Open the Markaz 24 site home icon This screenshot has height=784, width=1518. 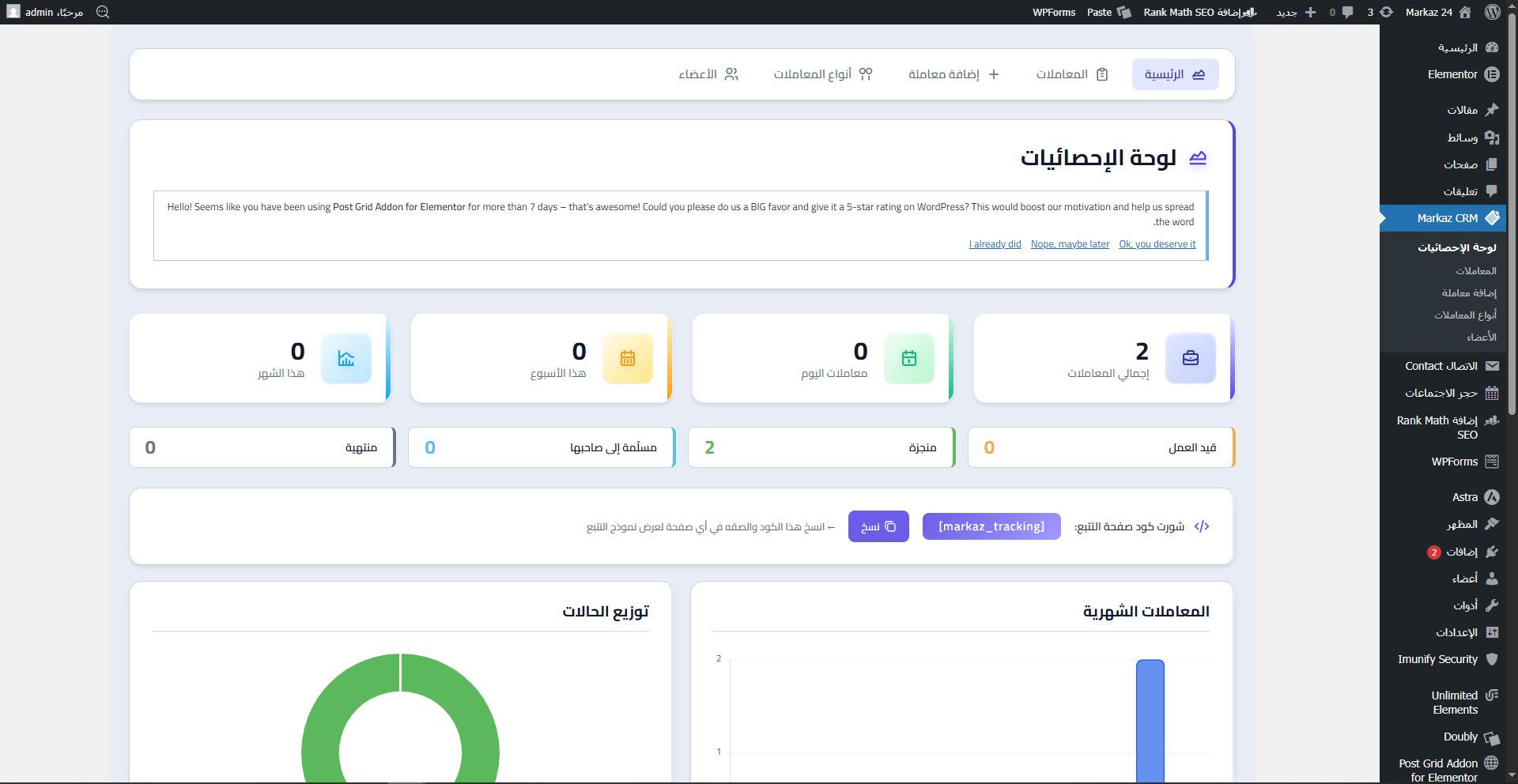click(1465, 12)
